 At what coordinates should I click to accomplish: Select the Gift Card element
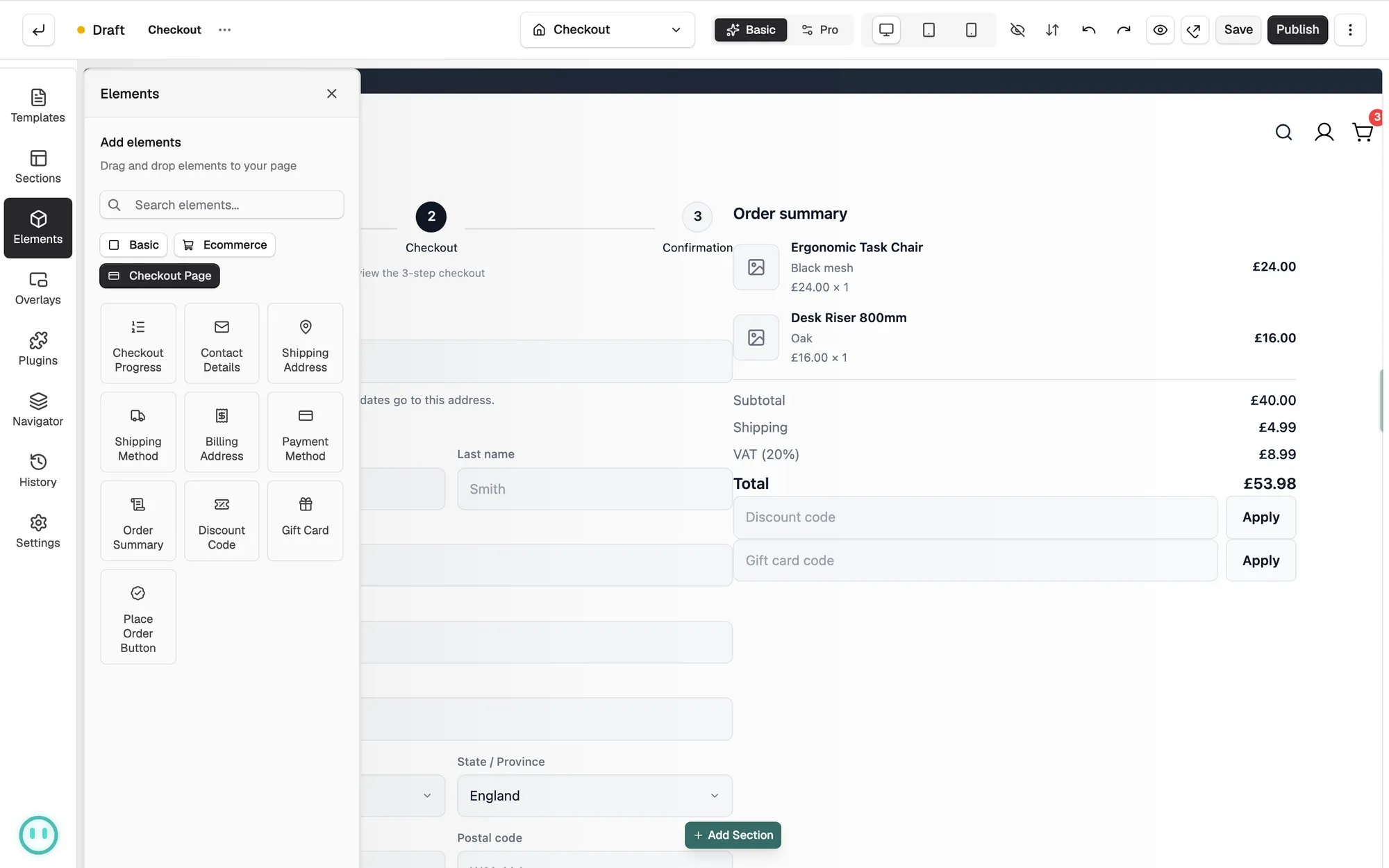tap(305, 521)
